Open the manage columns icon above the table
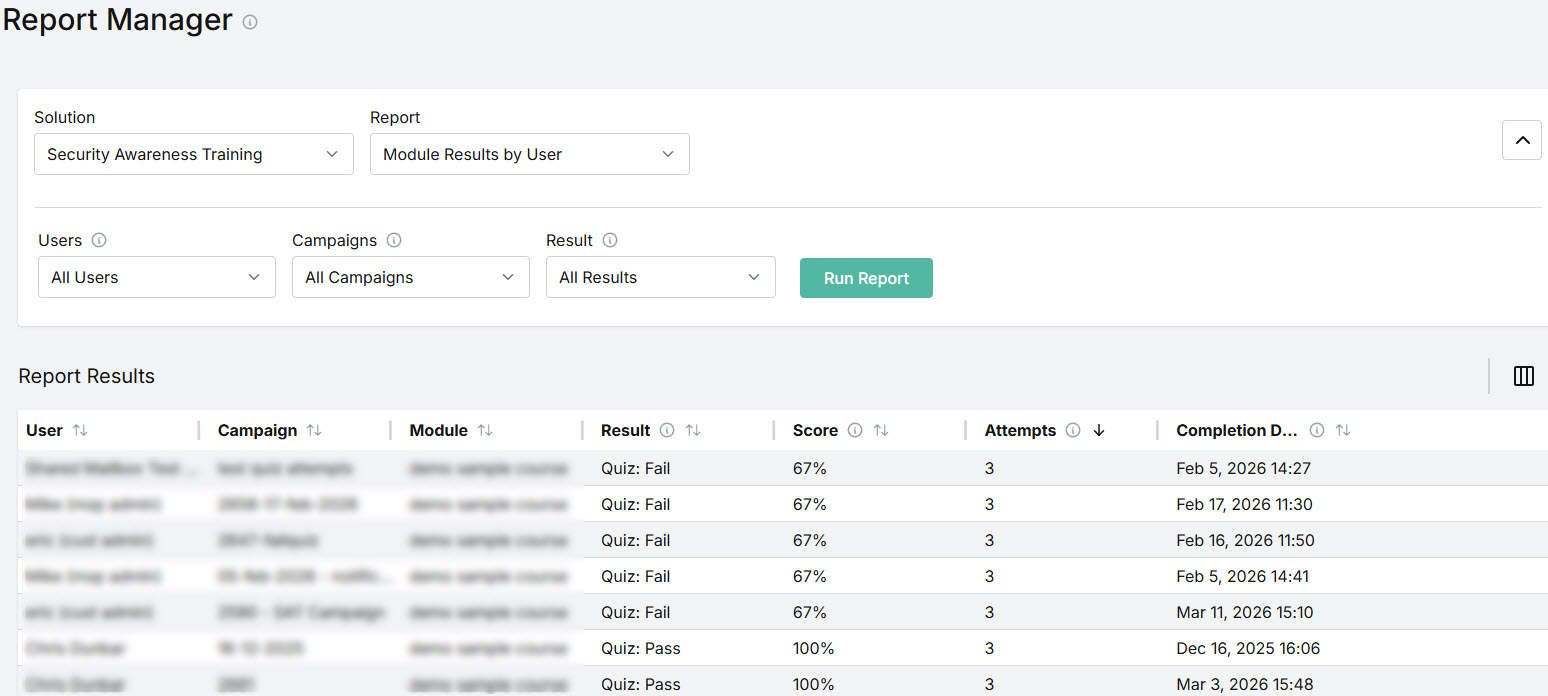 1523,376
